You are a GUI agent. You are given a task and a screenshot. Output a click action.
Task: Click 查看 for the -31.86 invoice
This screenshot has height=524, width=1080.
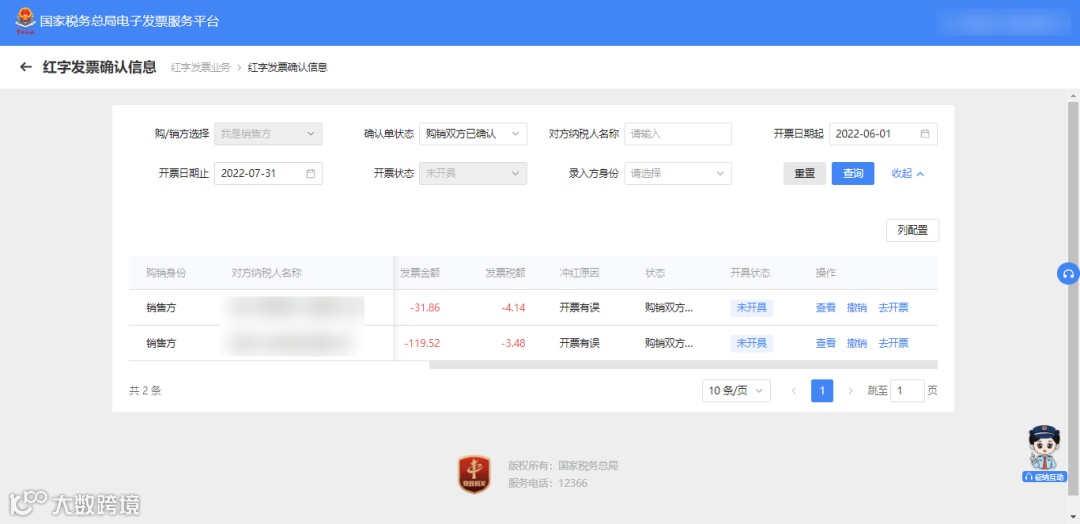click(x=826, y=308)
